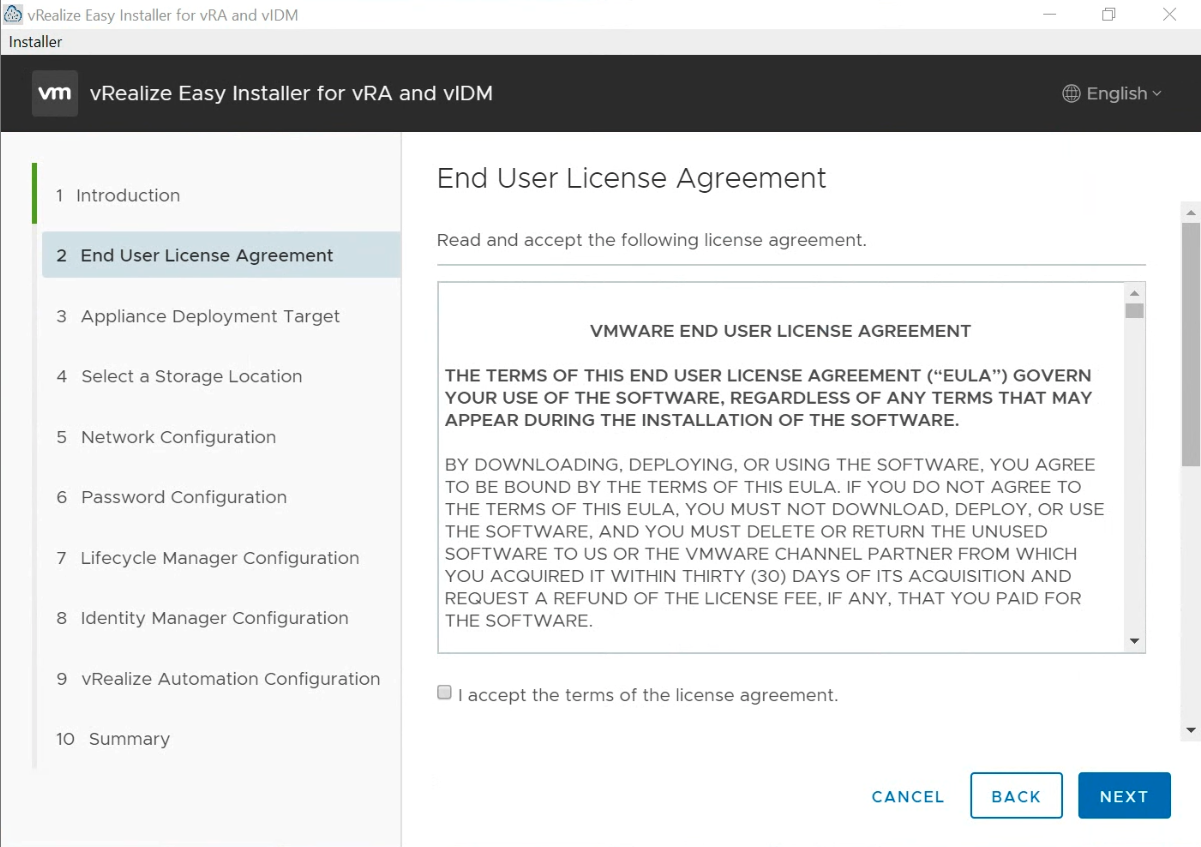Open step 5 Network Configuration
Viewport: 1201px width, 847px height.
coord(176,437)
